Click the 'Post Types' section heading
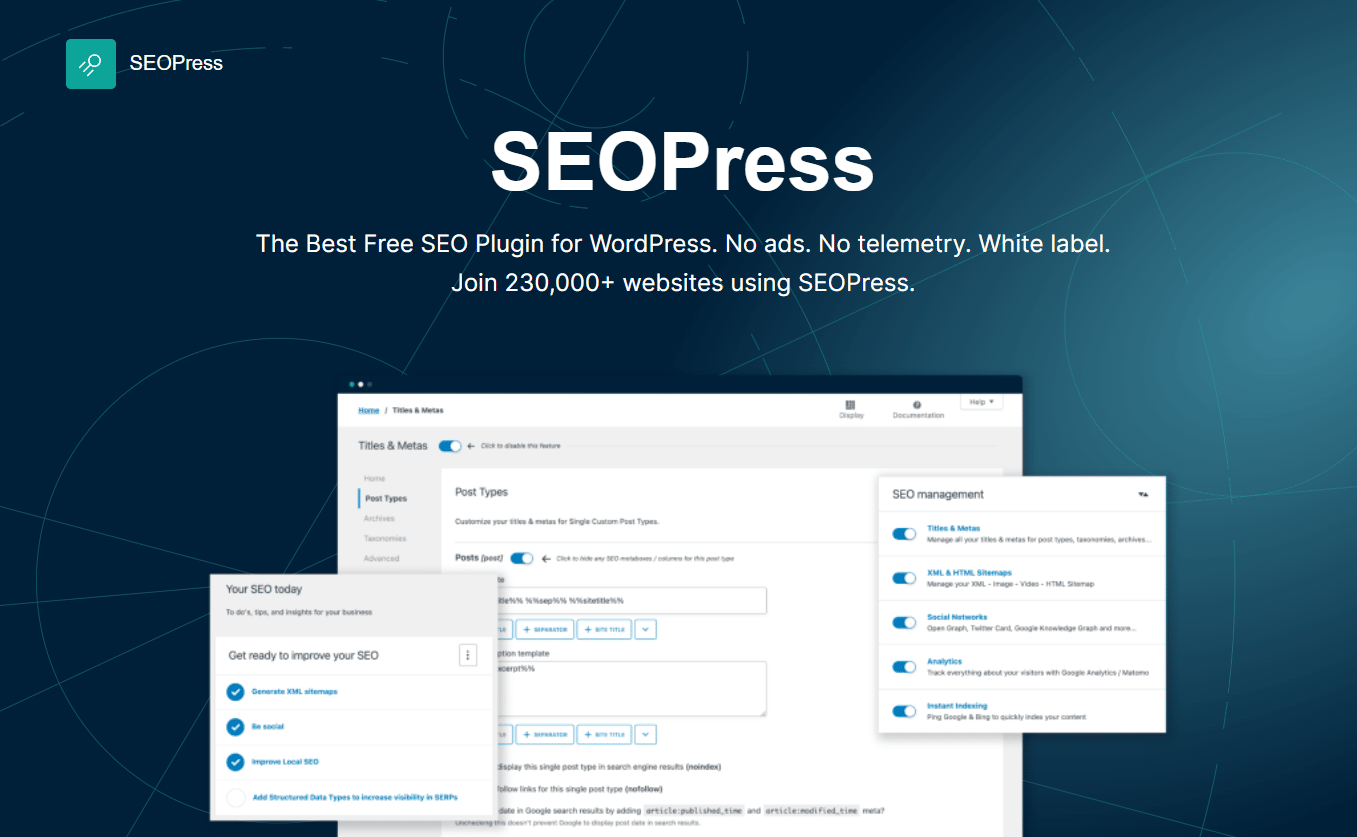The image size is (1357, 837). click(481, 492)
